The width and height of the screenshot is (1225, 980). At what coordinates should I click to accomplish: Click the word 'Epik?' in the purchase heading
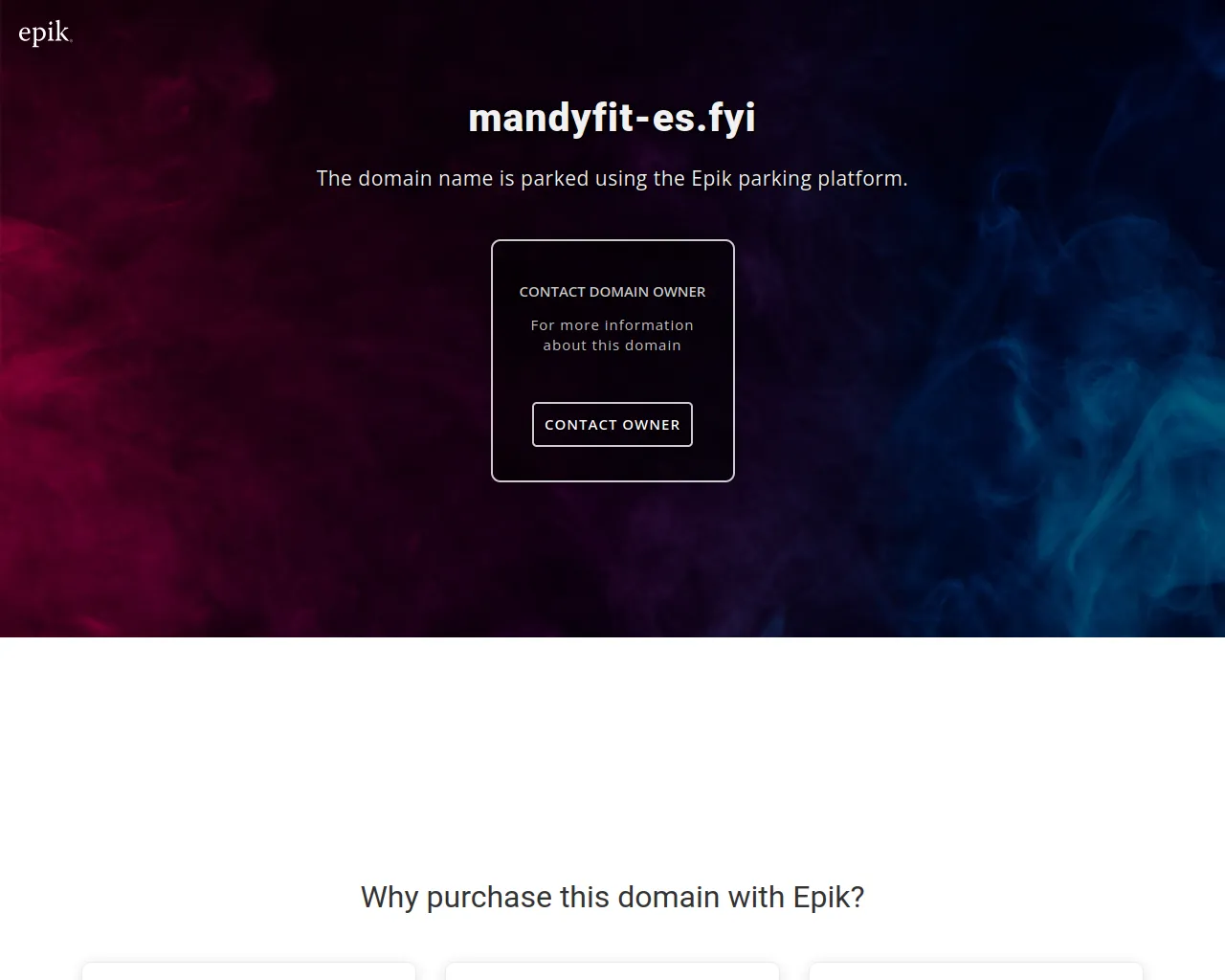(x=829, y=897)
